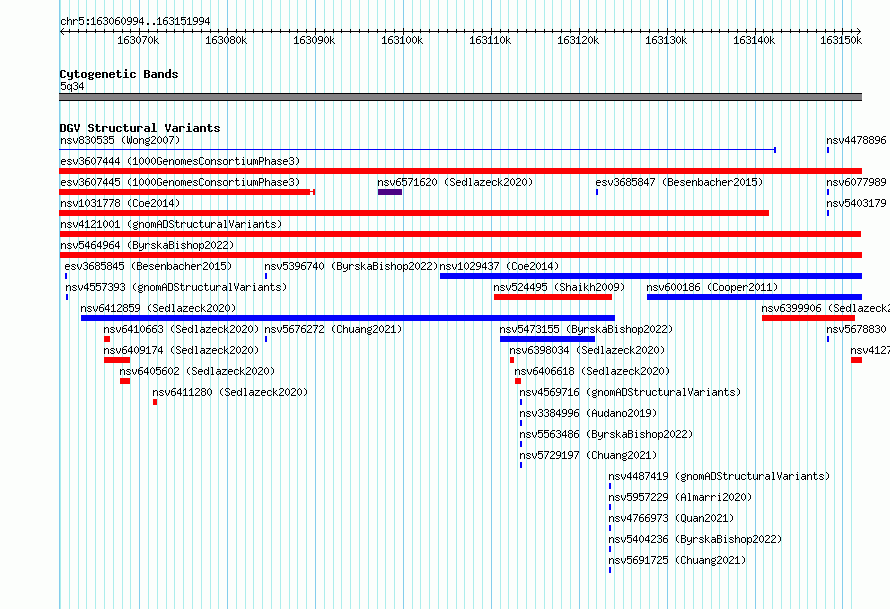
Task: Select nsv5563486 (ByrskaBishop2022) label
Action: coord(606,434)
